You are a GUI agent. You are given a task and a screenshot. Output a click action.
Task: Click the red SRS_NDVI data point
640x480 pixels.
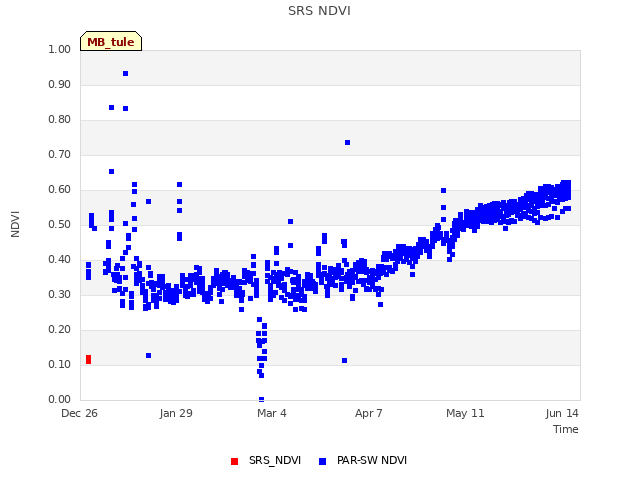click(89, 359)
